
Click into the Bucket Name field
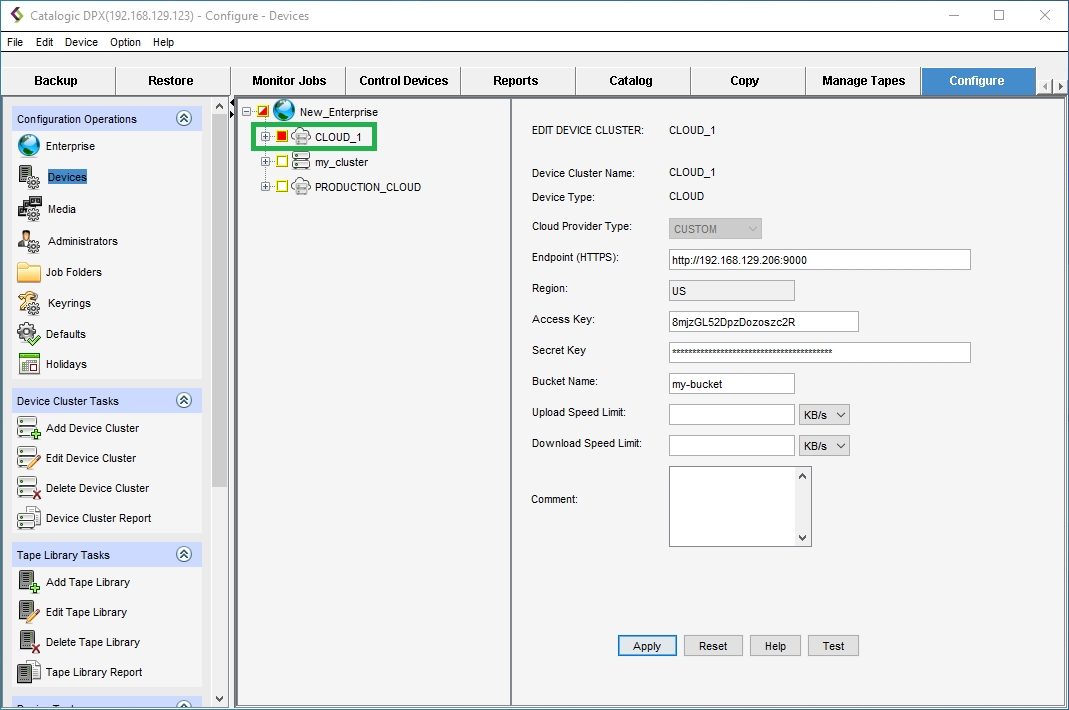pyautogui.click(x=731, y=384)
